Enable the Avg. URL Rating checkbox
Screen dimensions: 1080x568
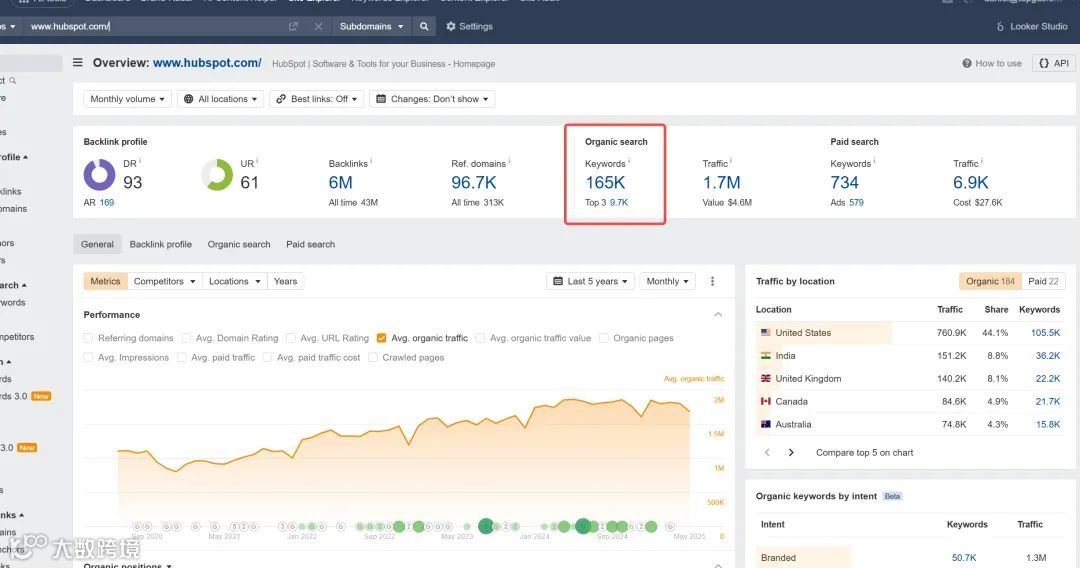pyautogui.click(x=291, y=338)
